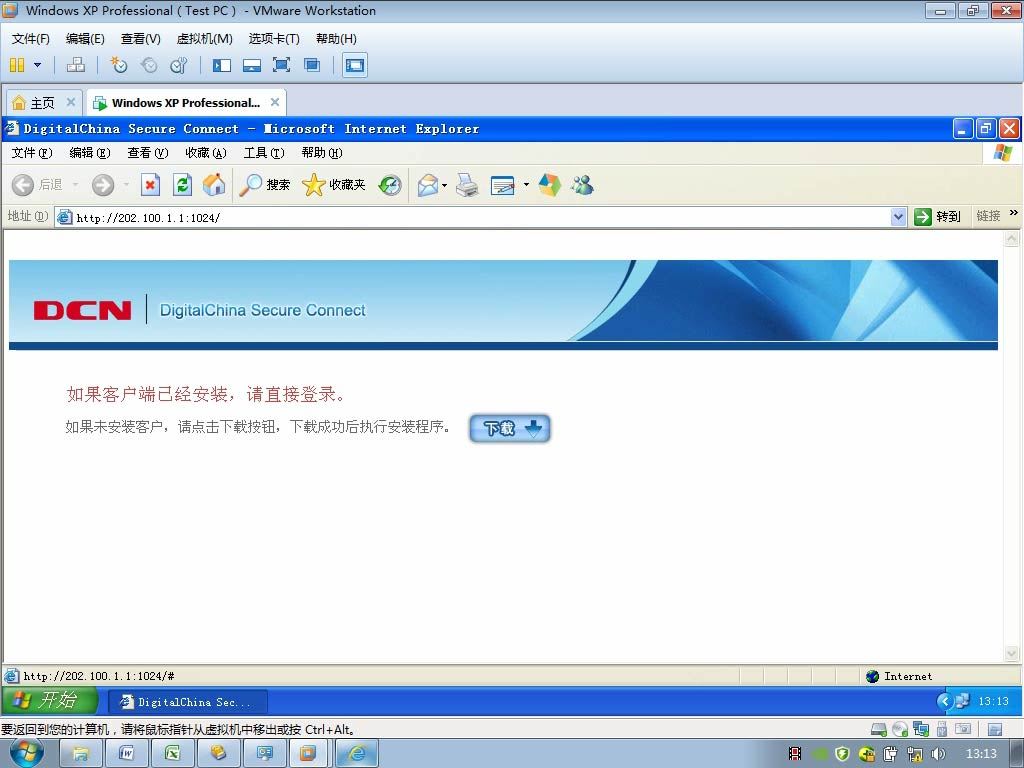Toggle the VMware thumbnail bar icon
The height and width of the screenshot is (768, 1024).
pyautogui.click(x=252, y=65)
